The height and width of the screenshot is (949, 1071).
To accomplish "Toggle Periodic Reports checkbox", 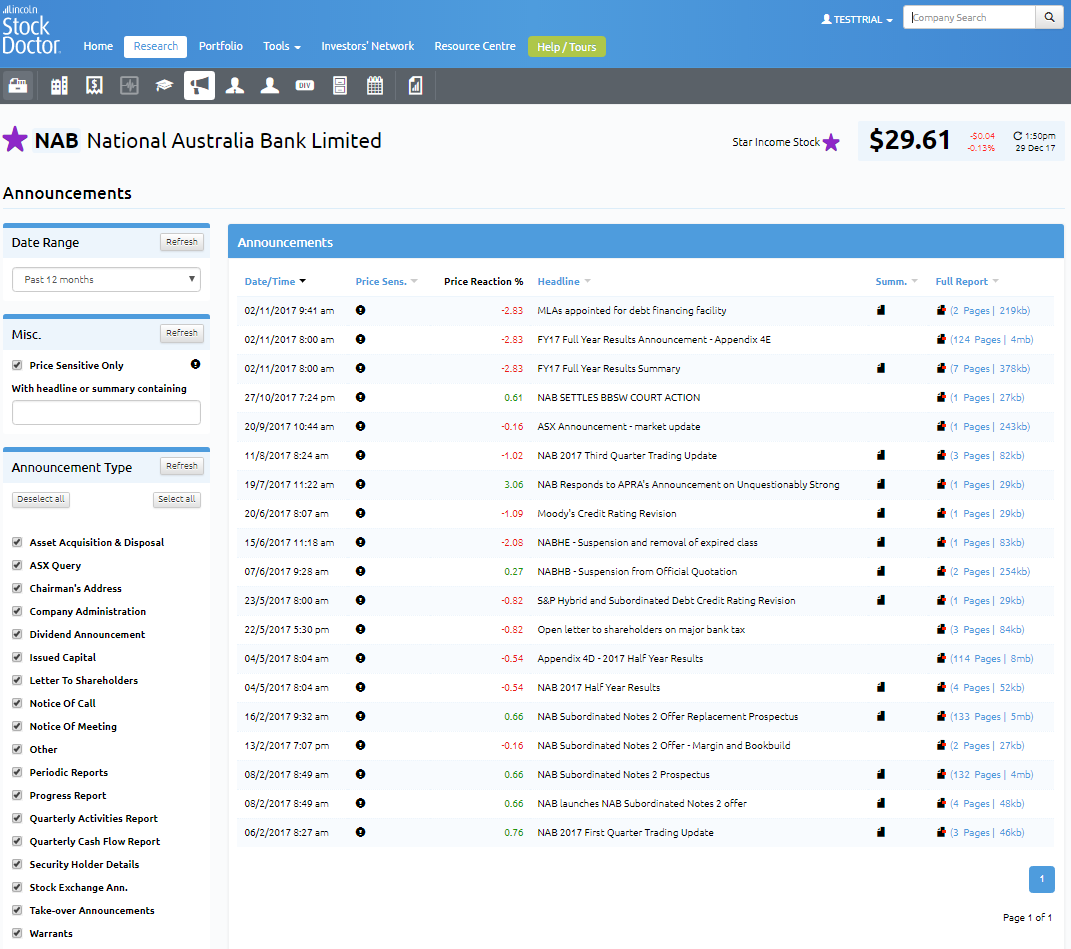I will 17,773.
